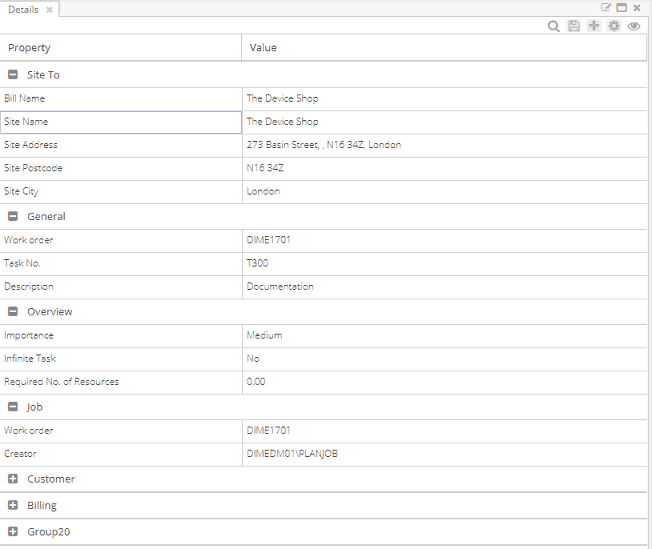The height and width of the screenshot is (549, 652).
Task: Expand the Billing group
Action: (13, 505)
